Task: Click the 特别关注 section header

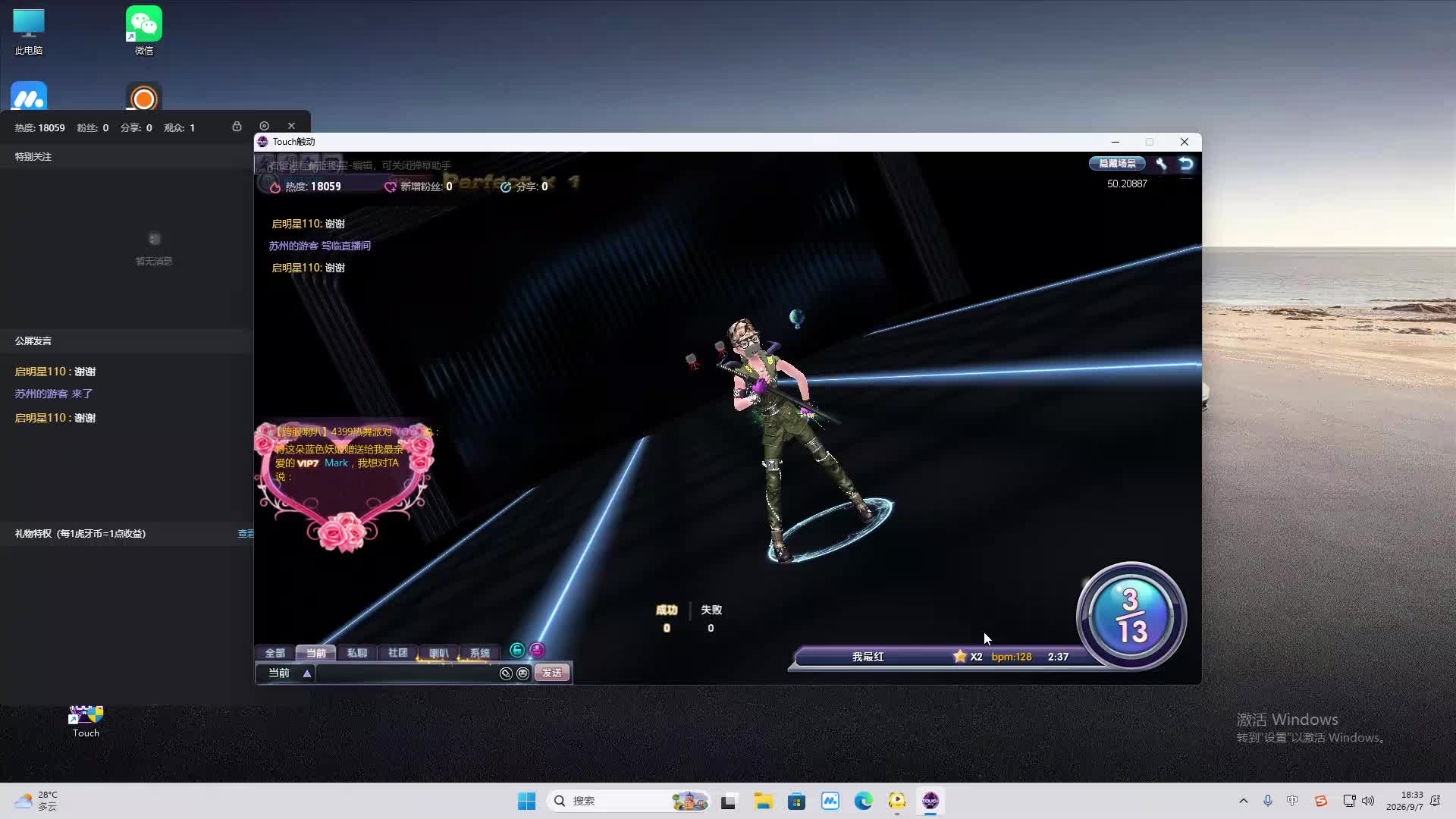Action: tap(33, 156)
